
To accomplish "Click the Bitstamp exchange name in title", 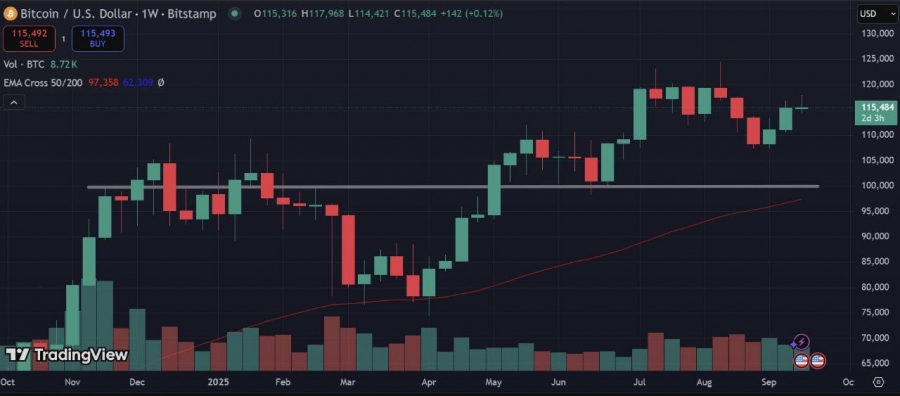I will 192,13.
